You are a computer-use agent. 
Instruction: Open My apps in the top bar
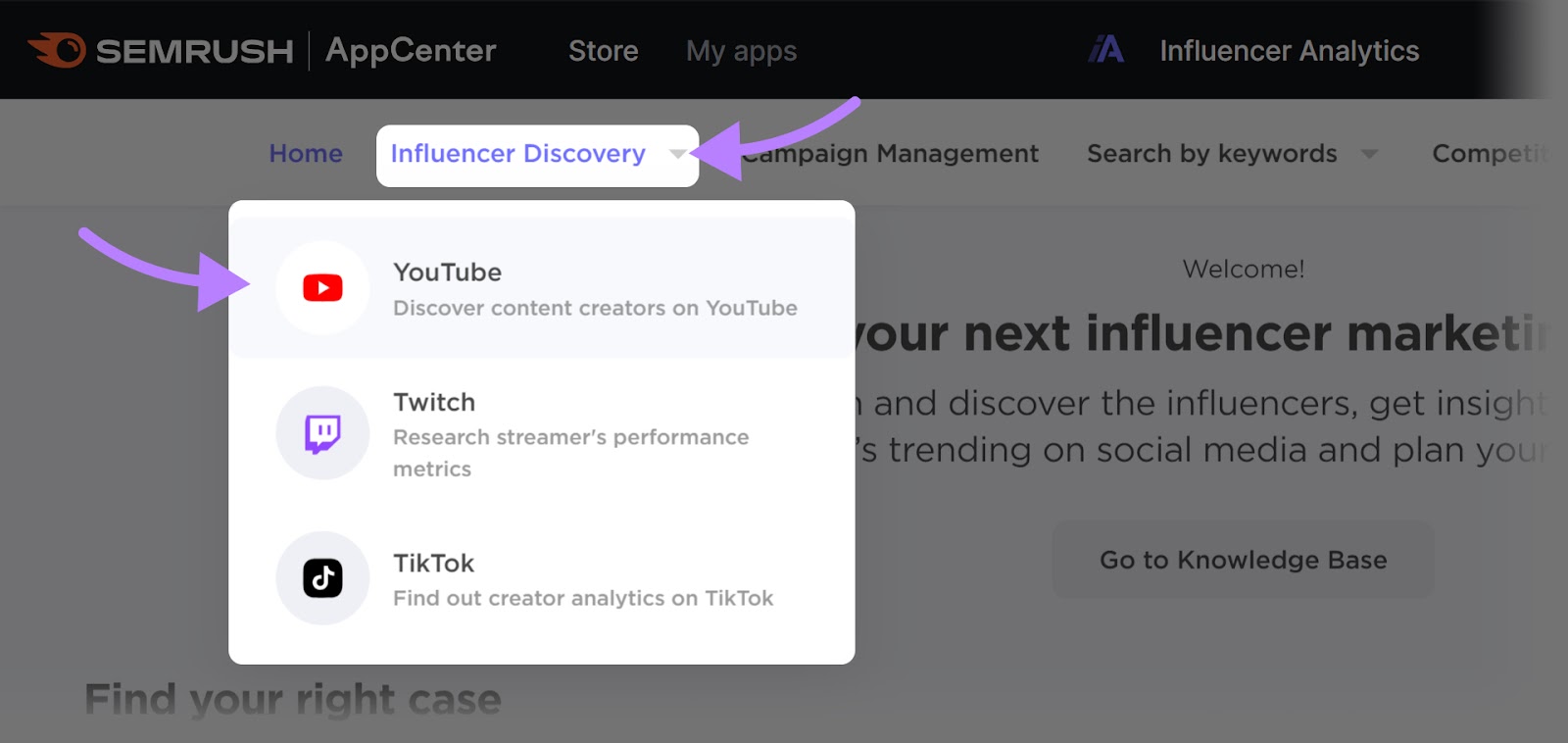pos(742,51)
